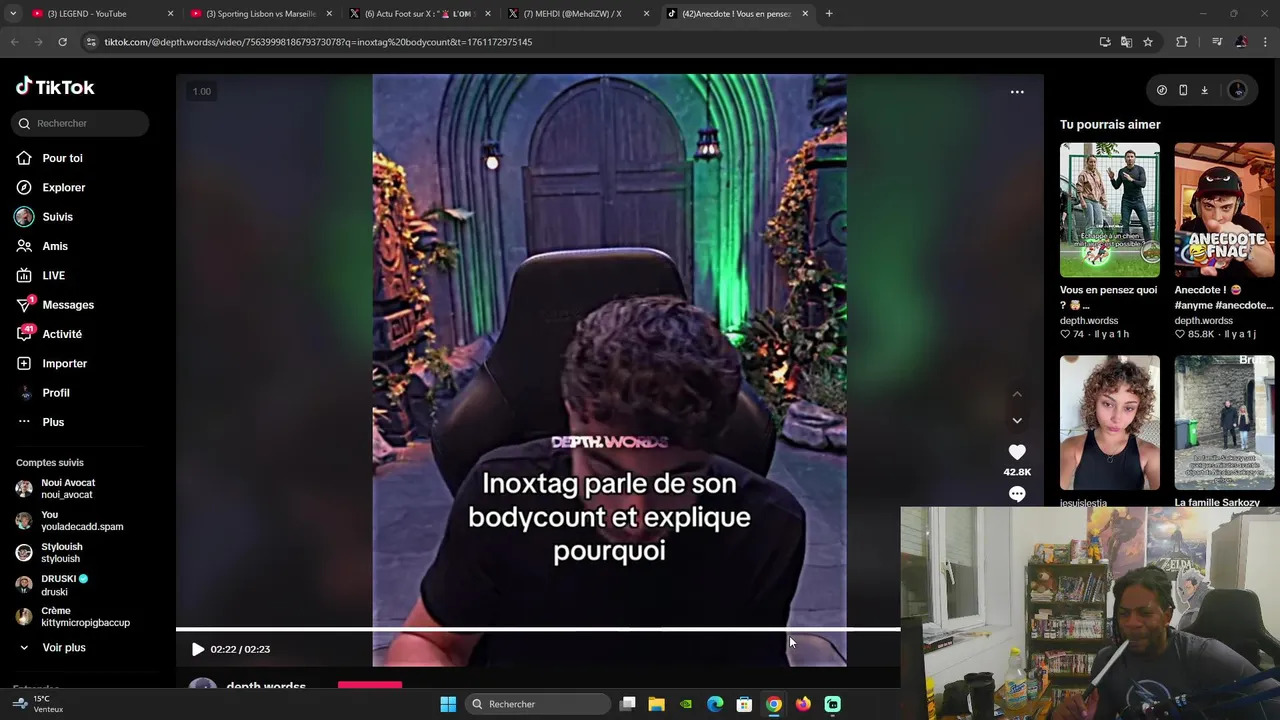Screen dimensions: 1280x720
Task: Go to previous video up chevron
Action: point(1017,394)
